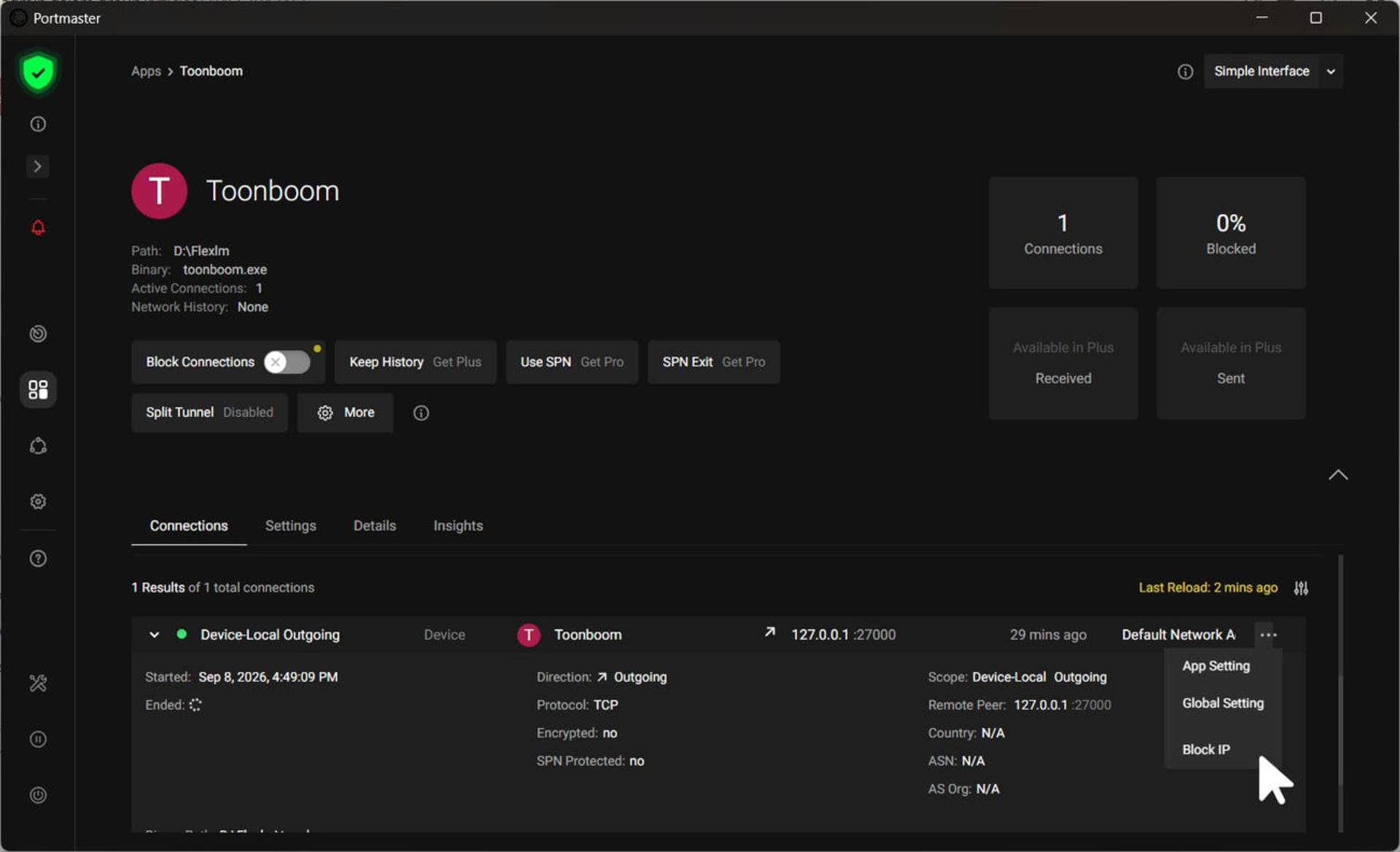Viewport: 1400px width, 852px height.
Task: Click the pause icon in sidebar
Action: [x=38, y=740]
